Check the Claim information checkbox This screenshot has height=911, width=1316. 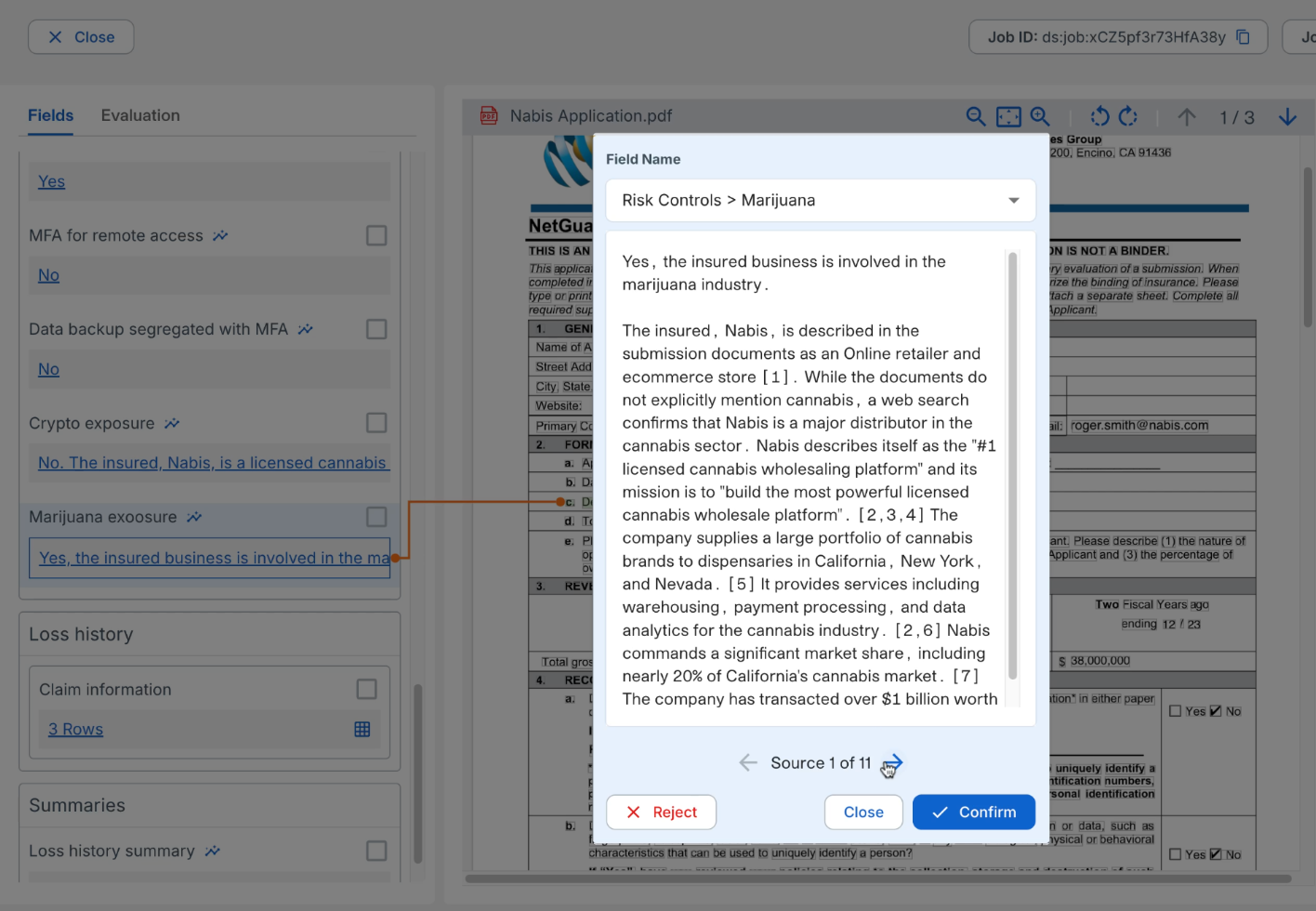pyautogui.click(x=367, y=689)
